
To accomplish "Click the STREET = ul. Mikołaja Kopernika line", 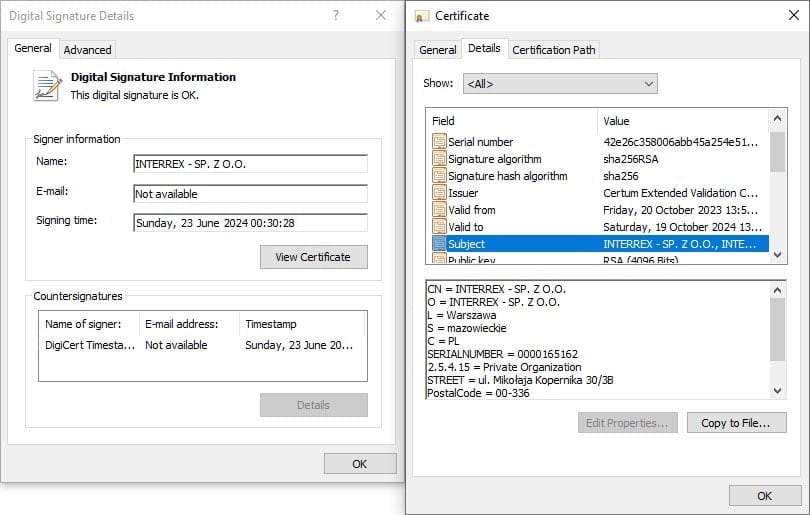I will click(520, 380).
